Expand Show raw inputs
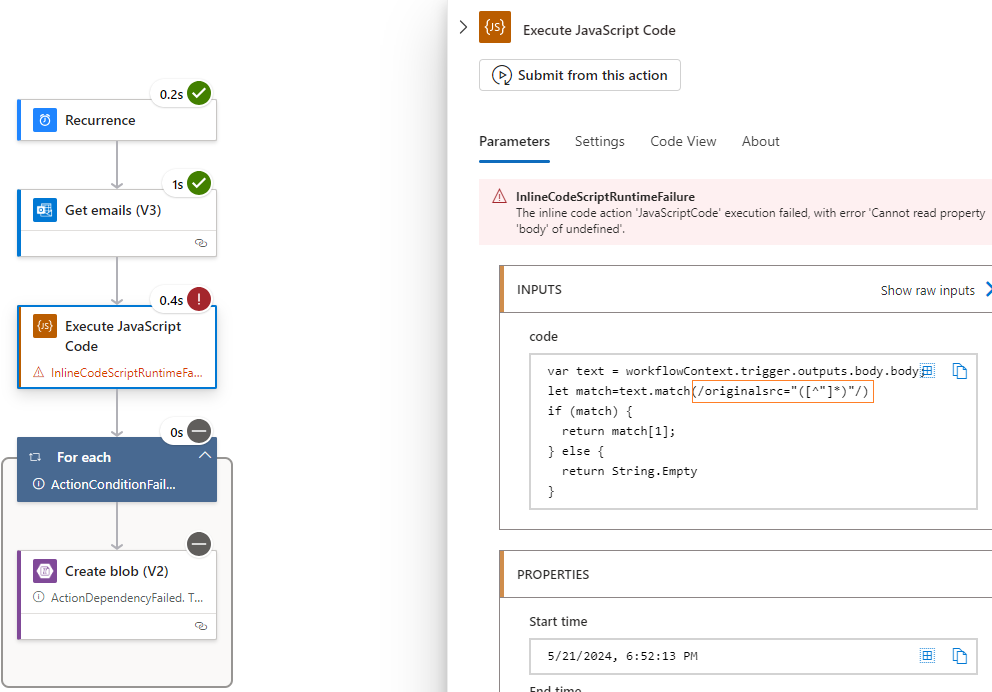Image resolution: width=992 pixels, height=692 pixels. tap(930, 290)
